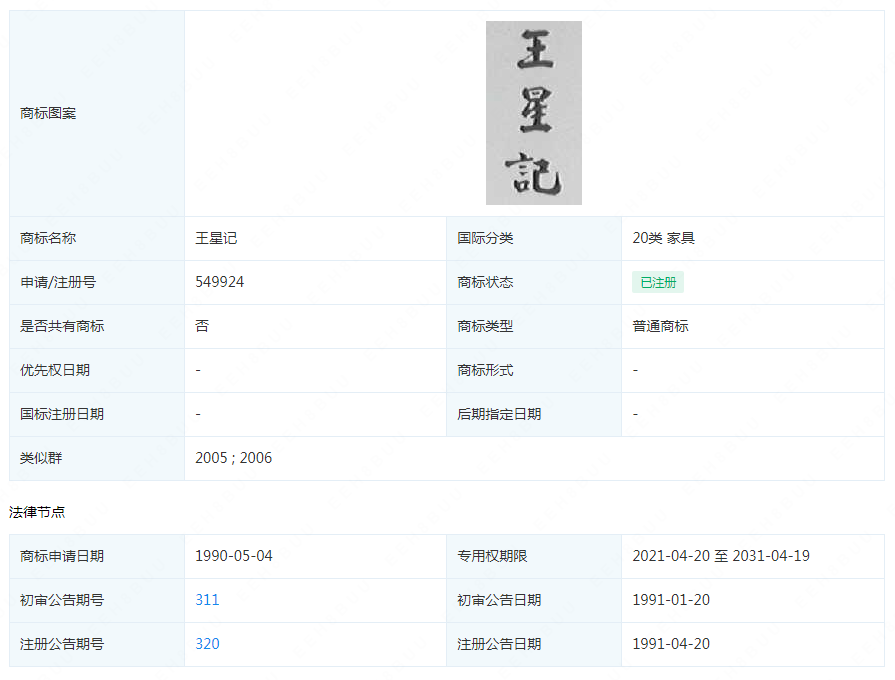The width and height of the screenshot is (895, 680).
Task: Click the 商标申请日期 label
Action: (x=62, y=556)
